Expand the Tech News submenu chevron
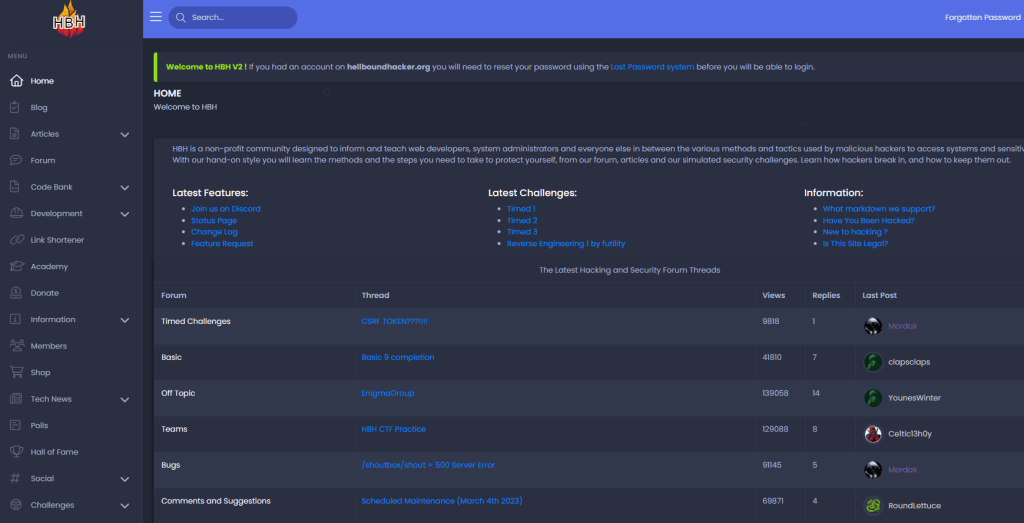Screen dimensions: 1024x523 coord(125,399)
